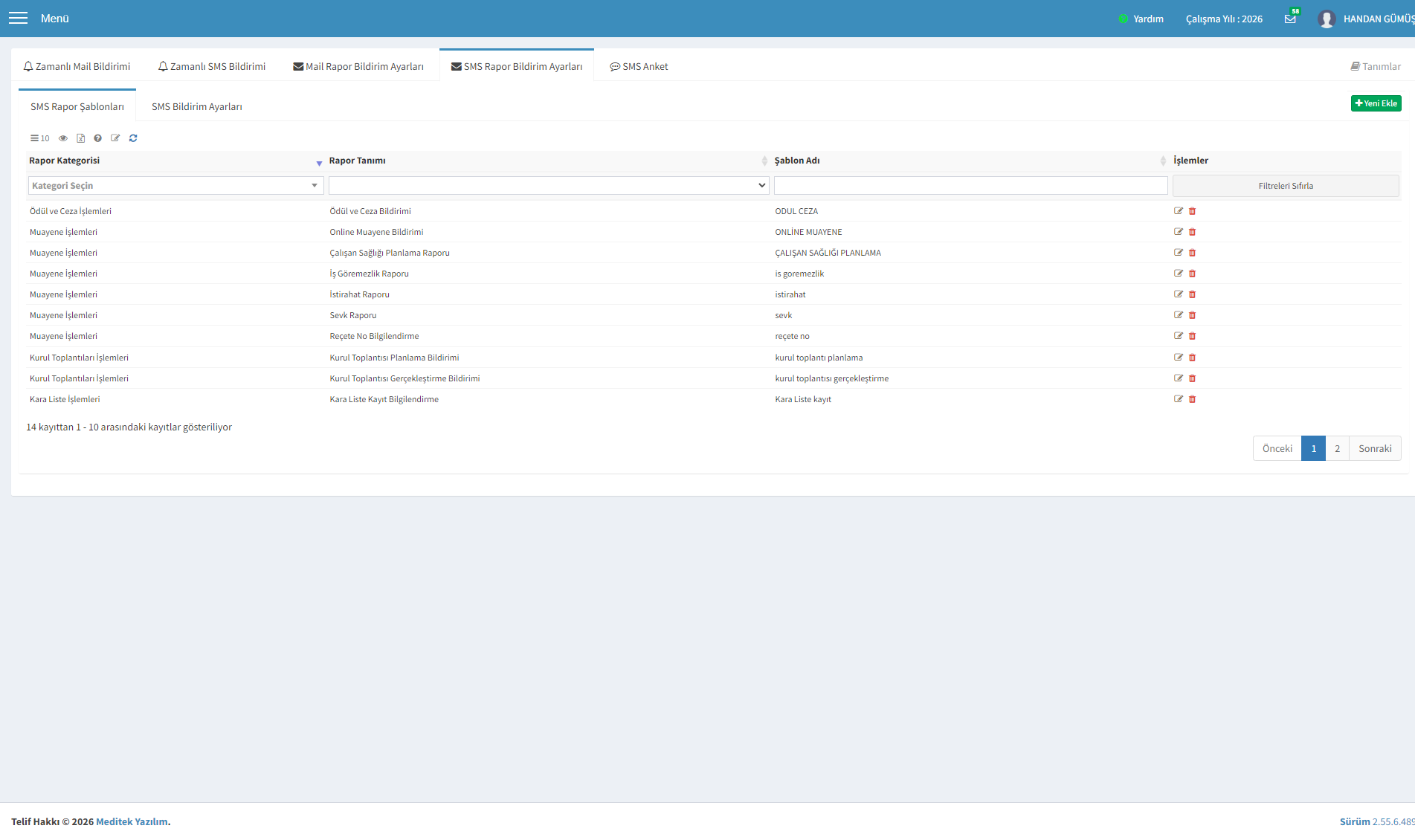Click the question mark help icon above the table

[x=97, y=138]
